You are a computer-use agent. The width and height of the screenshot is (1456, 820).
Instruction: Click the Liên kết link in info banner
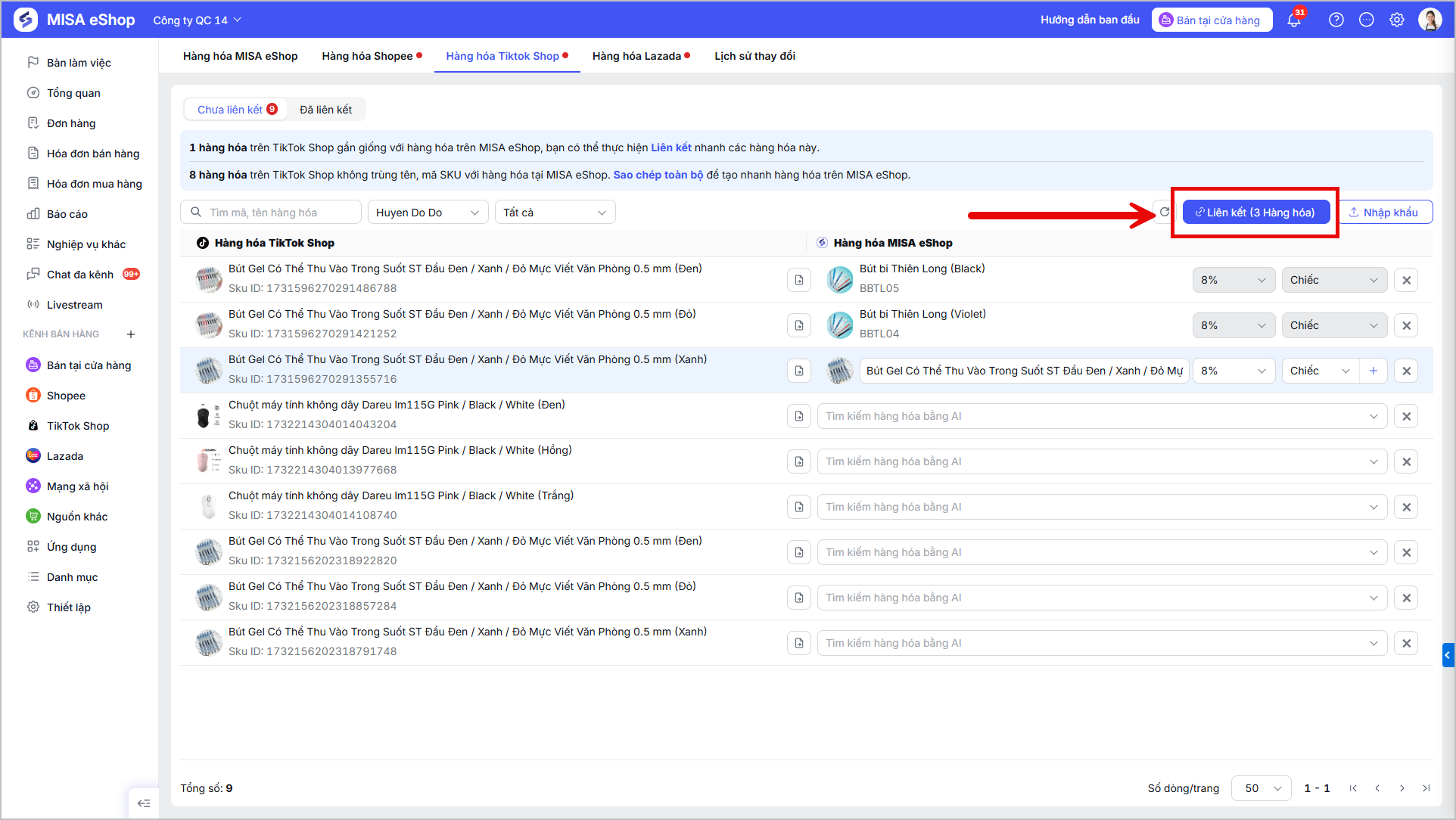coord(671,148)
